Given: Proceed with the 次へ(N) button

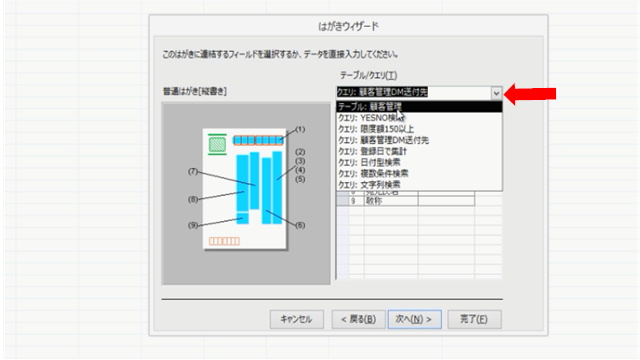Looking at the screenshot, I should 414,319.
